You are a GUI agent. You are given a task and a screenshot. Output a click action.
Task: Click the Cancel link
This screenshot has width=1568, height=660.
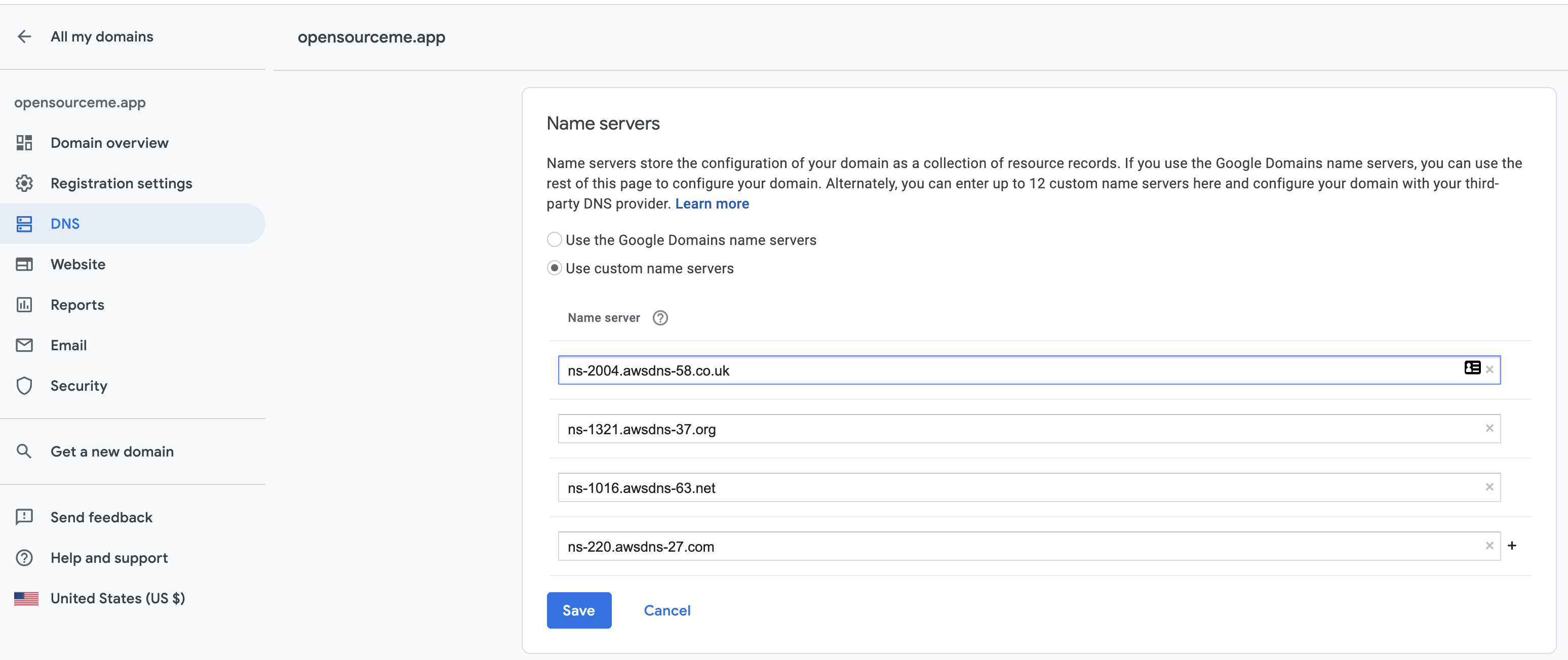(x=667, y=610)
